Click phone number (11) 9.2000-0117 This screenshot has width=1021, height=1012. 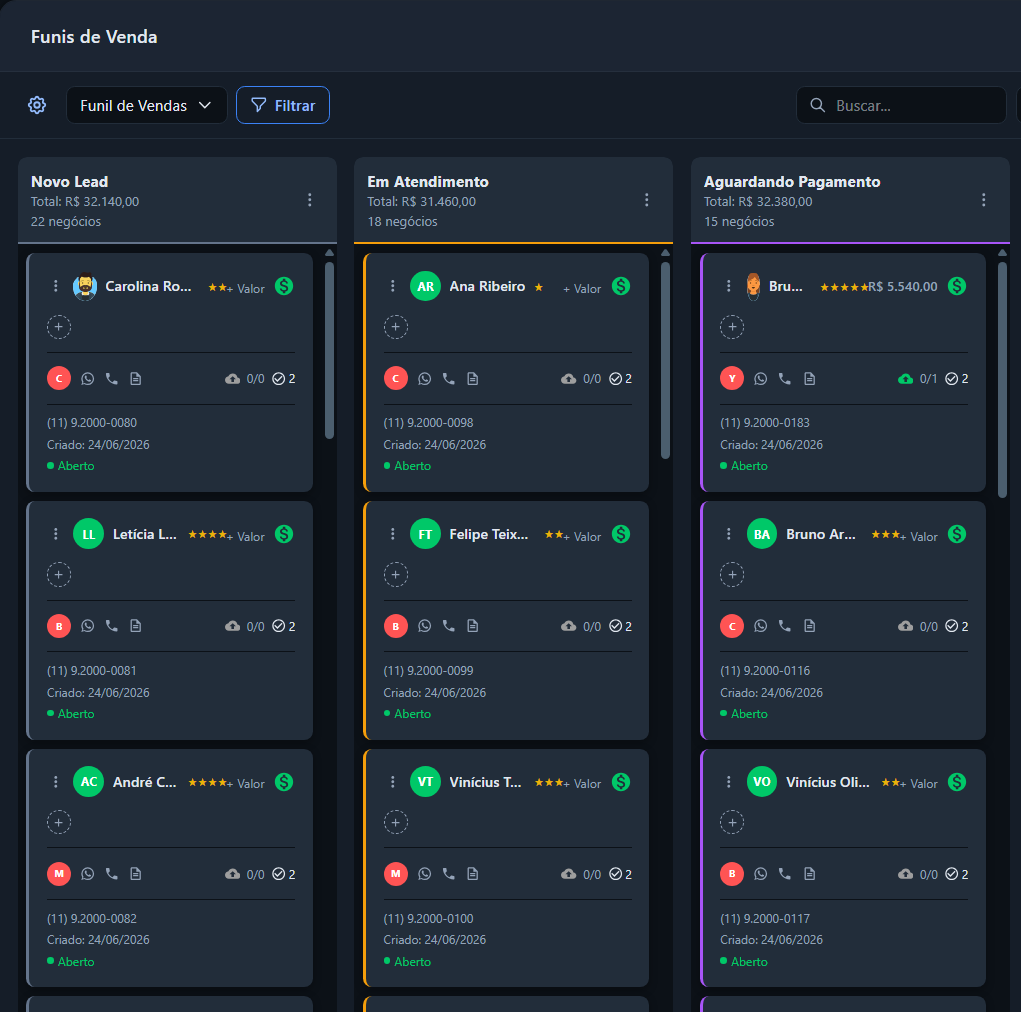click(x=765, y=918)
